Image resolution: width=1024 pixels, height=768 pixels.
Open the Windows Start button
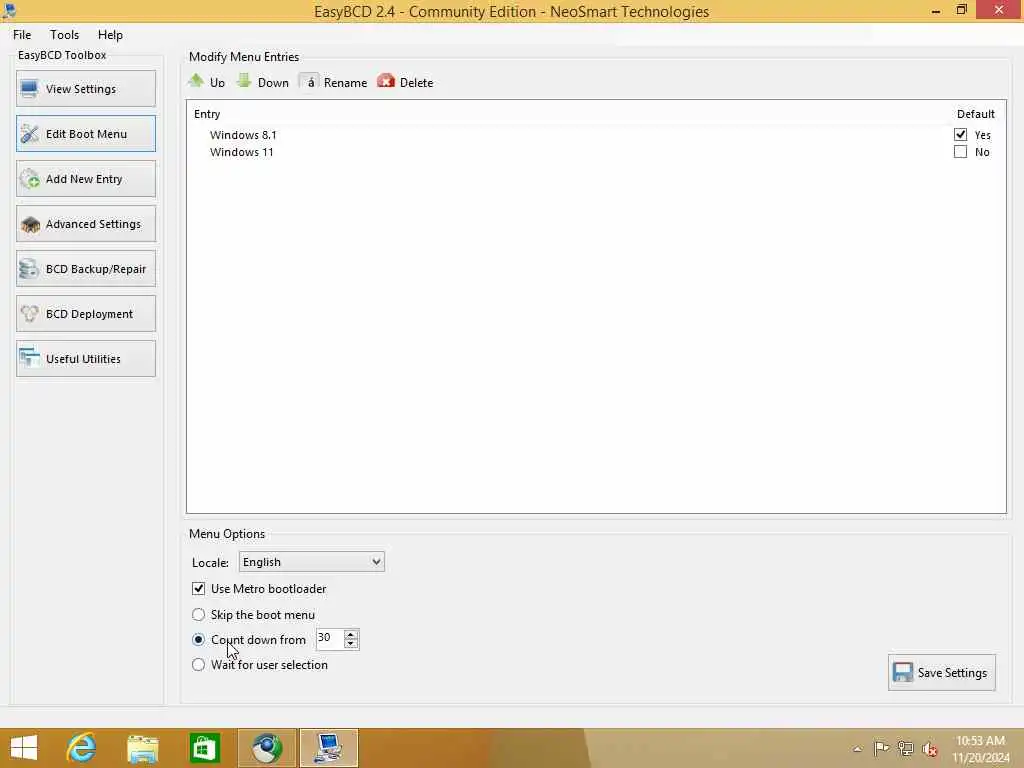click(x=24, y=748)
